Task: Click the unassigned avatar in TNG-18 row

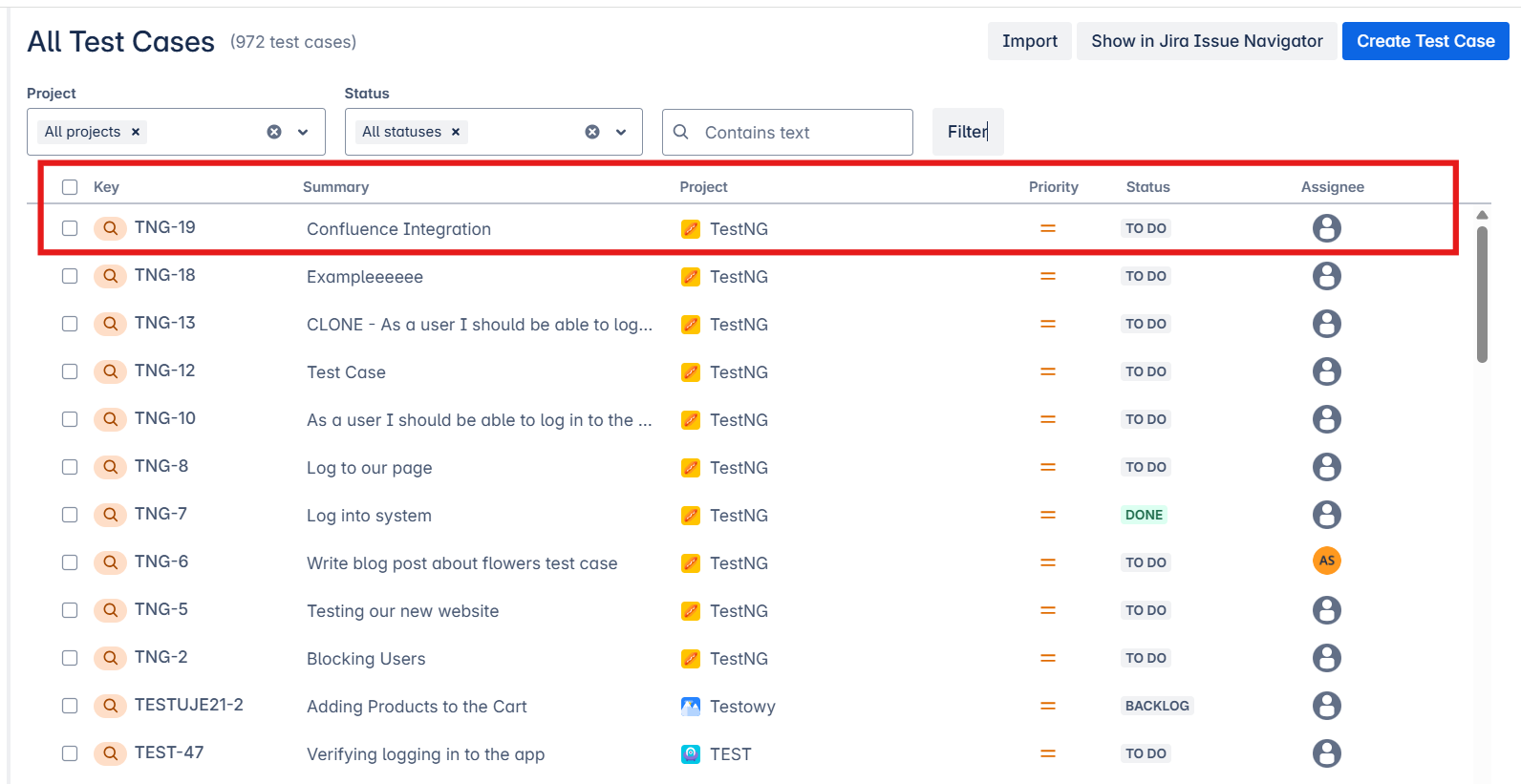Action: coord(1327,276)
